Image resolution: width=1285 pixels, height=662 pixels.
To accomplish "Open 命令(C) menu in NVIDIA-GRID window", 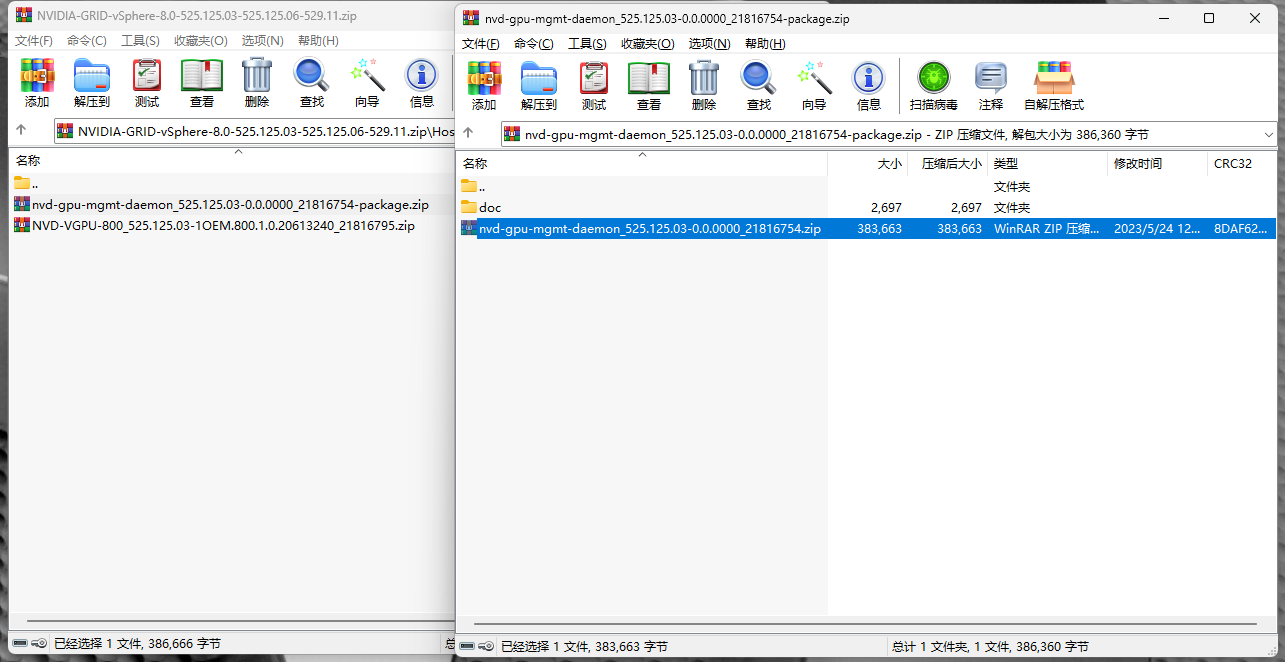I will pyautogui.click(x=87, y=41).
